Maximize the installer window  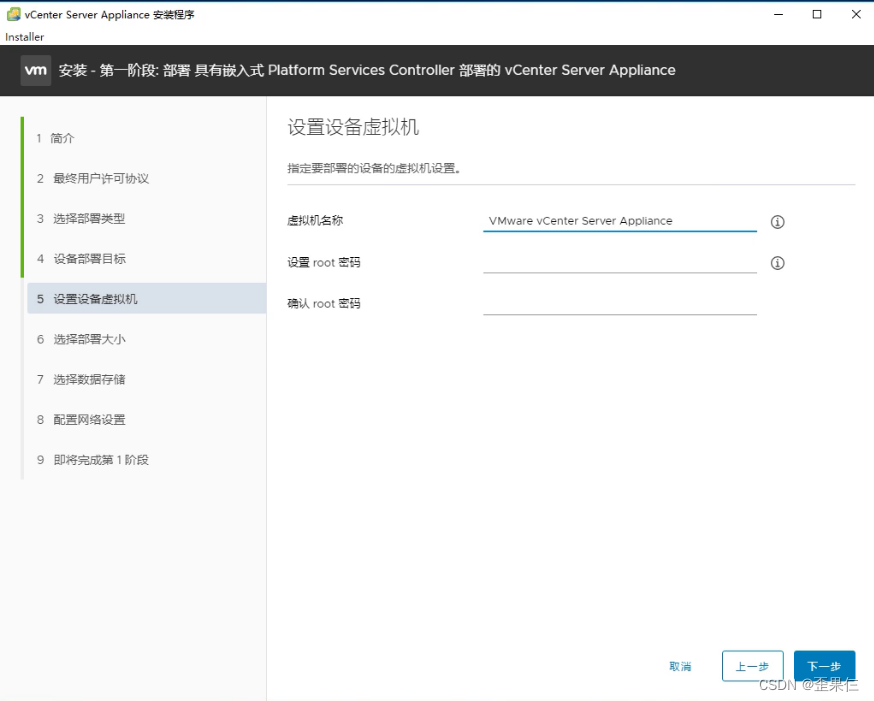817,14
